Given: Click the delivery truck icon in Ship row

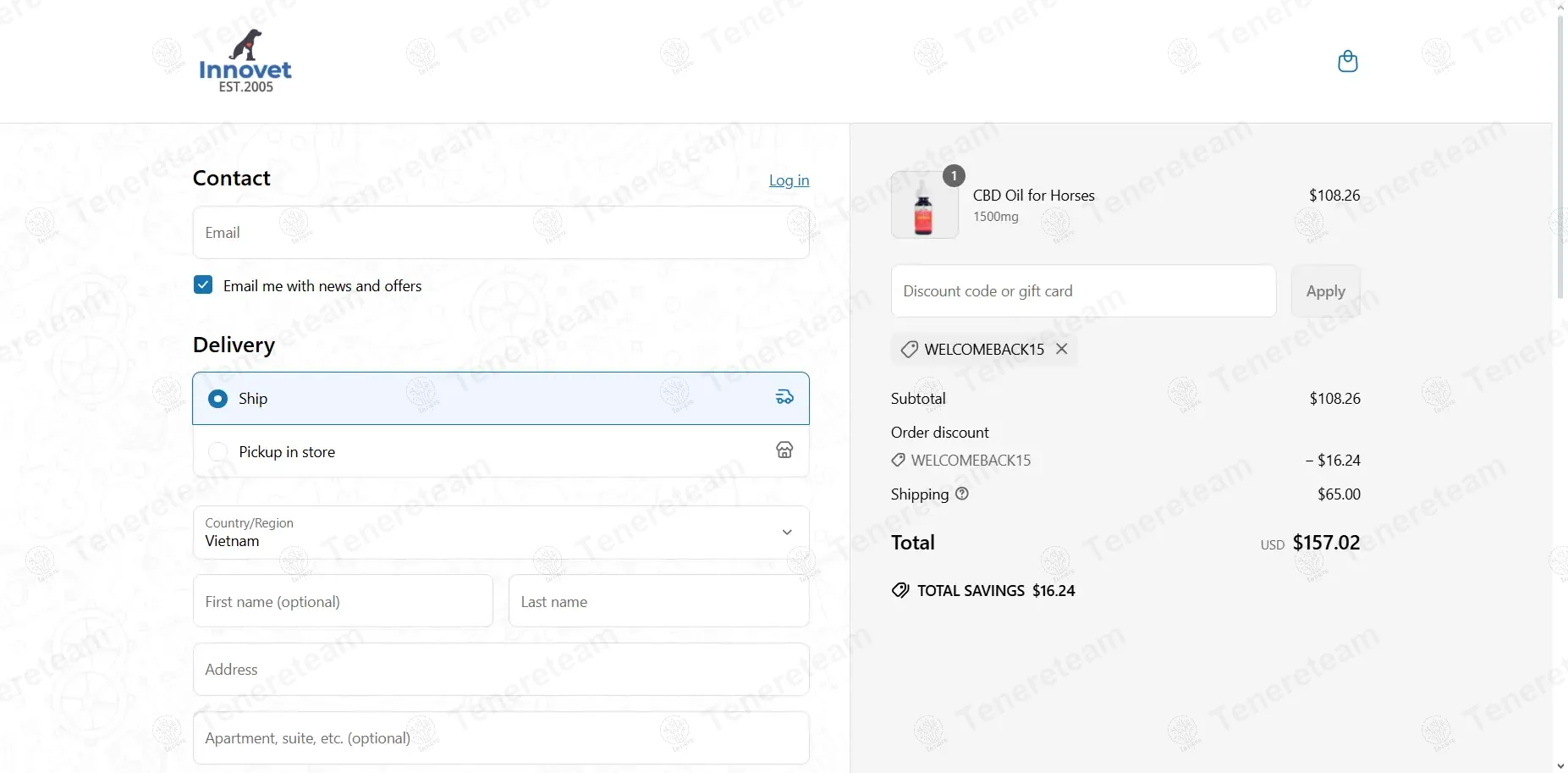Looking at the screenshot, I should (x=784, y=397).
